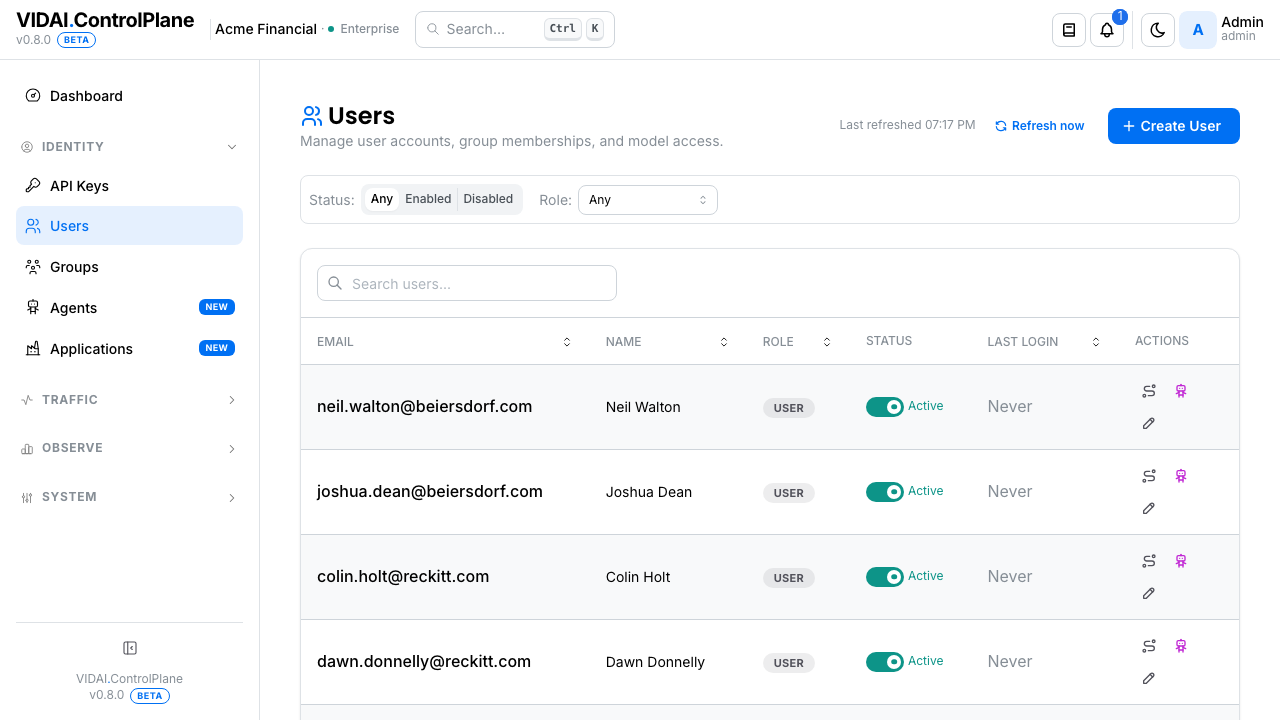Open routing icon for Colin Holt
1280x720 pixels.
coord(1149,561)
